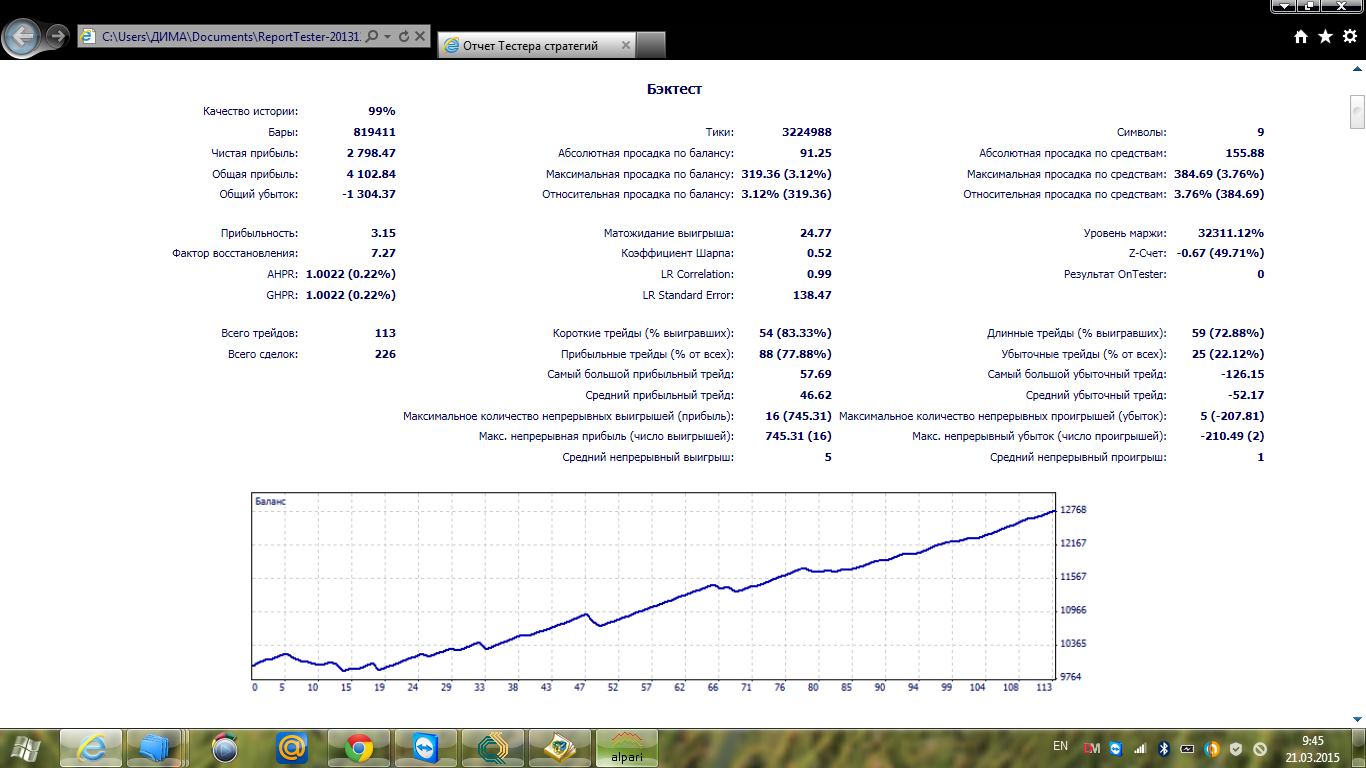Screen dimensions: 1366x768
Task: Open TeamViewer from the taskbar
Action: [x=426, y=747]
